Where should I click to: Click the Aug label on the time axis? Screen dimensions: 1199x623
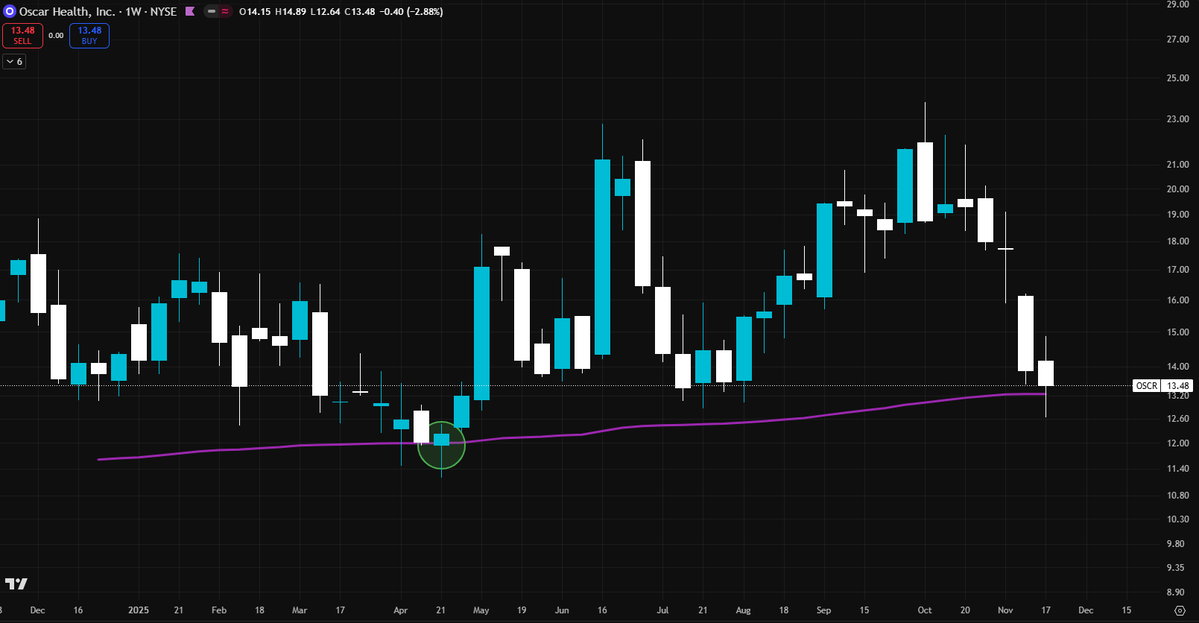(x=743, y=610)
